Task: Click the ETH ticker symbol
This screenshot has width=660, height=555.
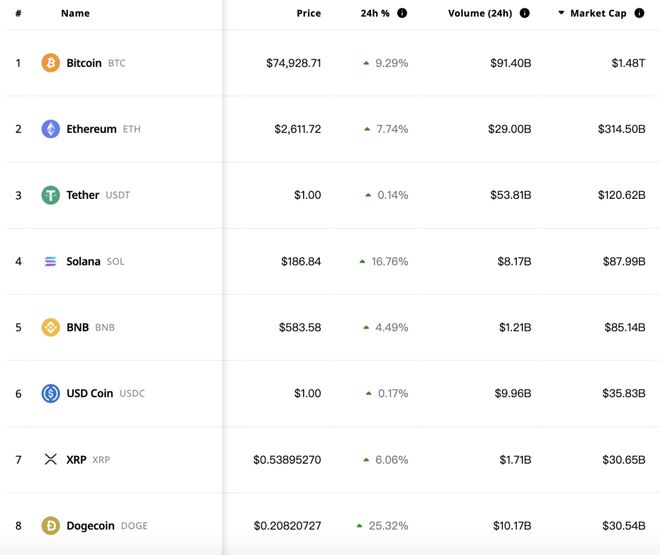Action: pos(132,129)
